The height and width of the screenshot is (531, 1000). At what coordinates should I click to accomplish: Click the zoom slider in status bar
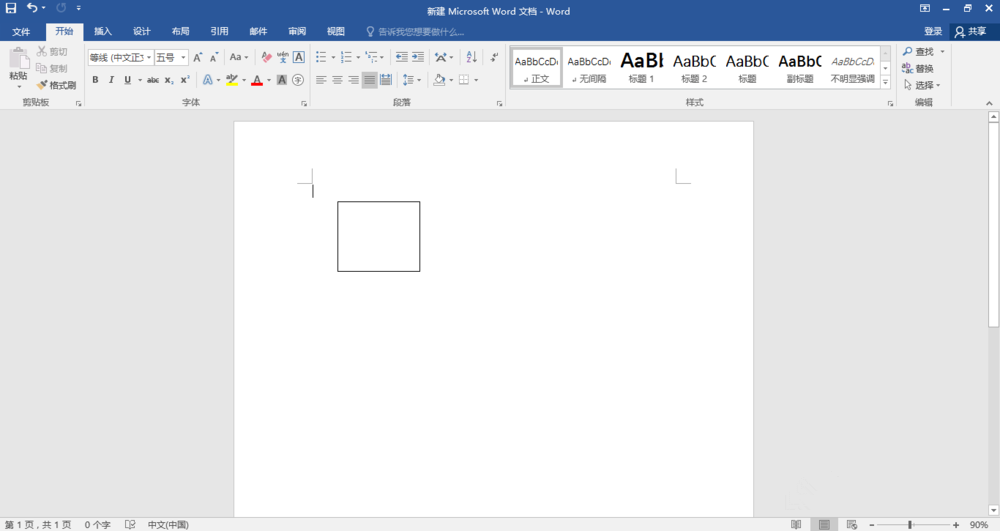pyautogui.click(x=909, y=524)
